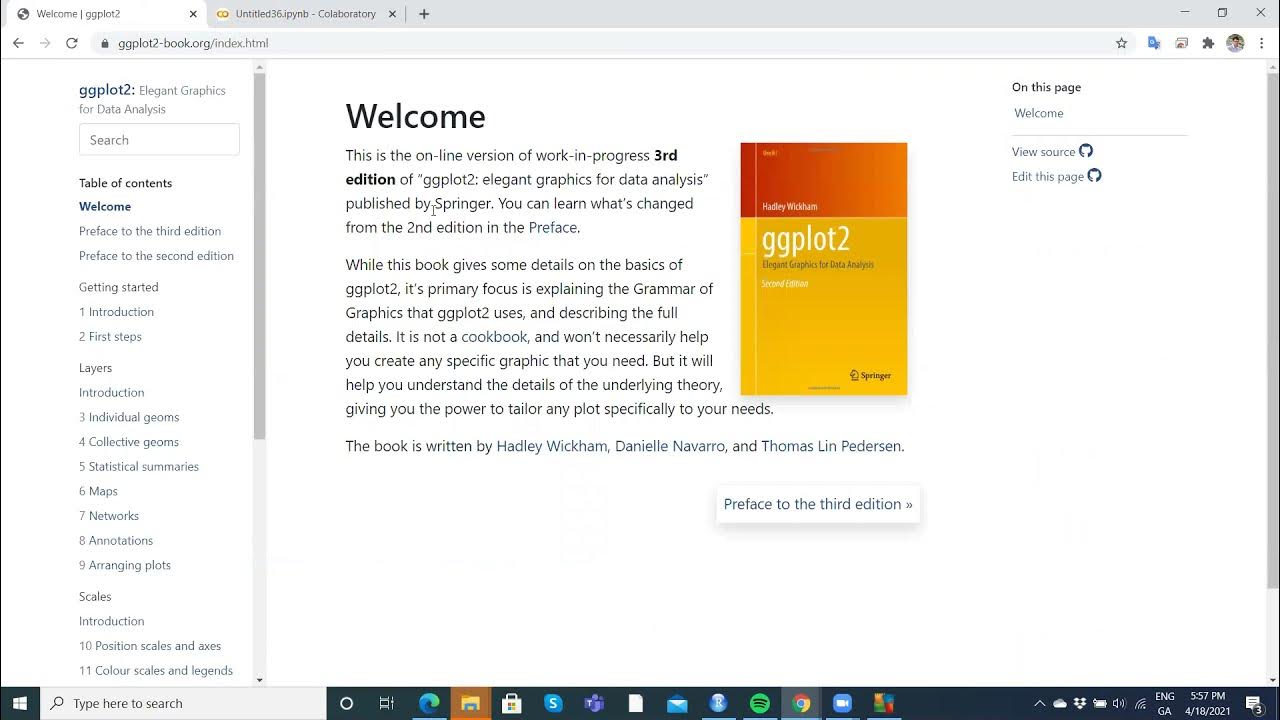Open chapter 8 Annotations
The image size is (1280, 720).
tap(116, 540)
